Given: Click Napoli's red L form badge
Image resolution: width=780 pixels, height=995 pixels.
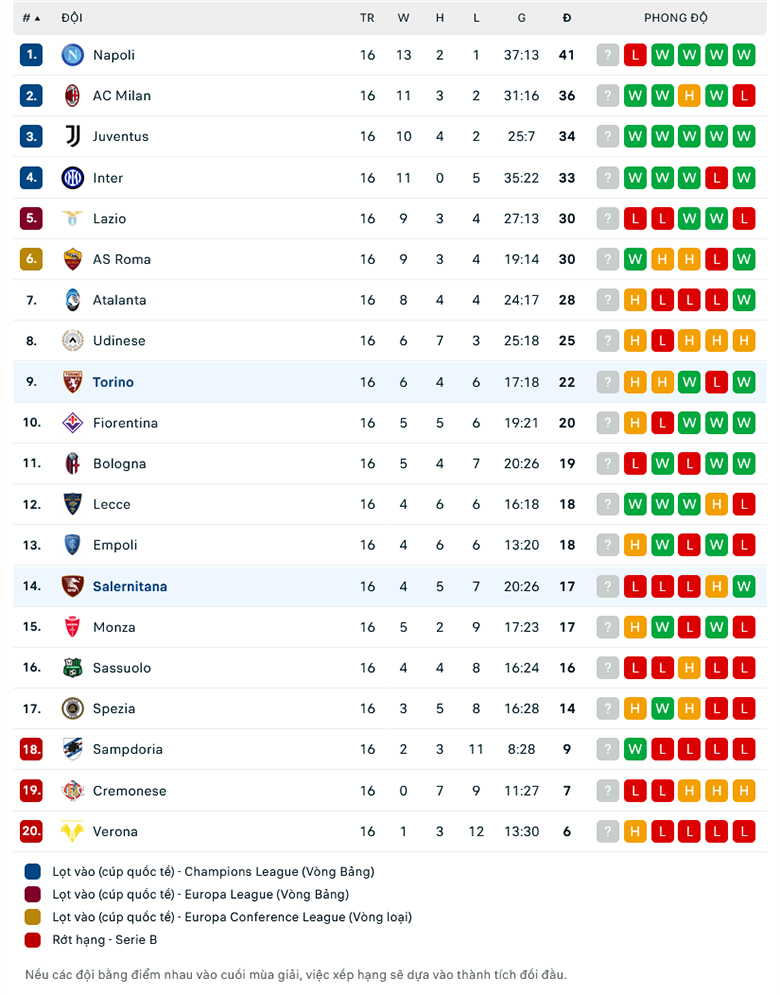Looking at the screenshot, I should tap(634, 55).
